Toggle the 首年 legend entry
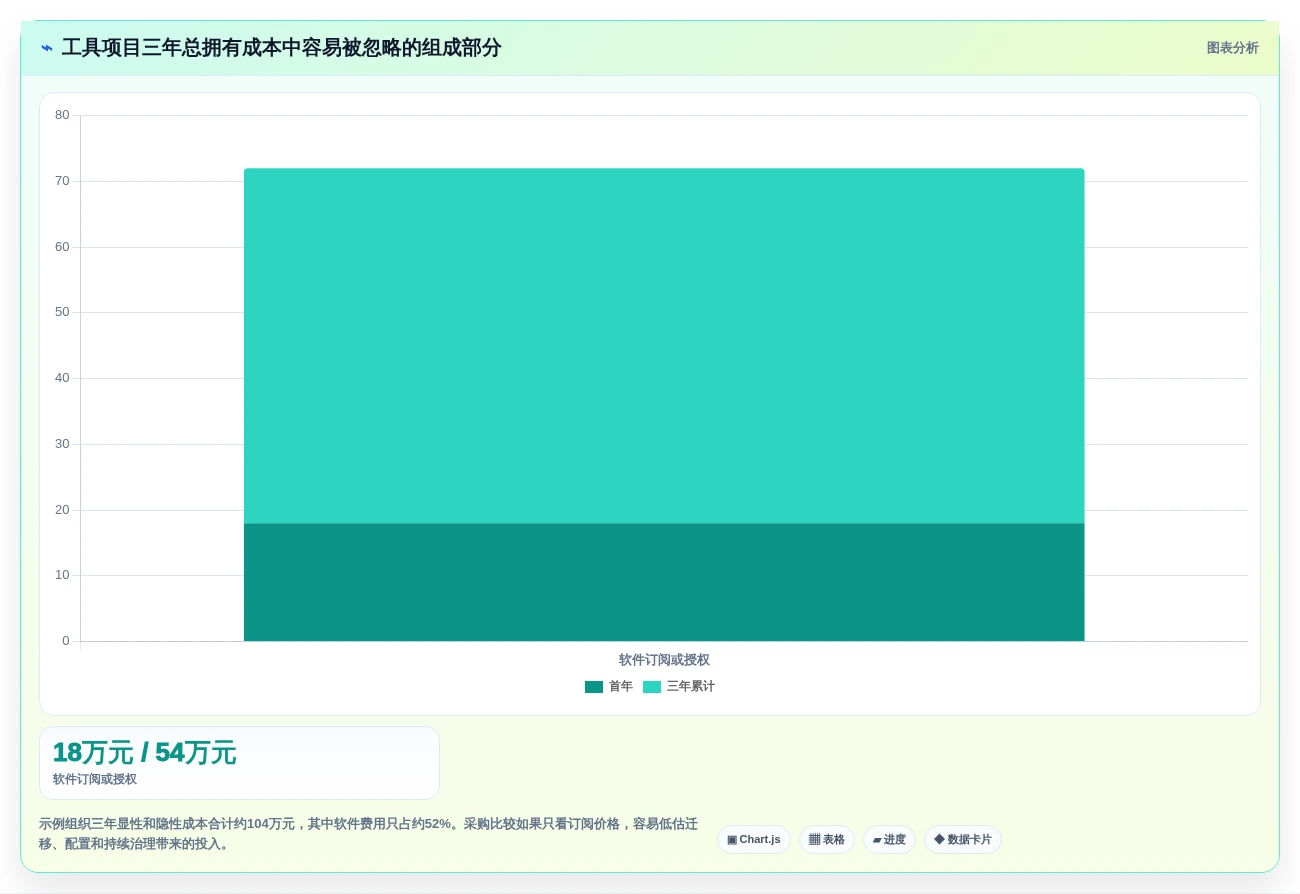1300x894 pixels. 609,687
